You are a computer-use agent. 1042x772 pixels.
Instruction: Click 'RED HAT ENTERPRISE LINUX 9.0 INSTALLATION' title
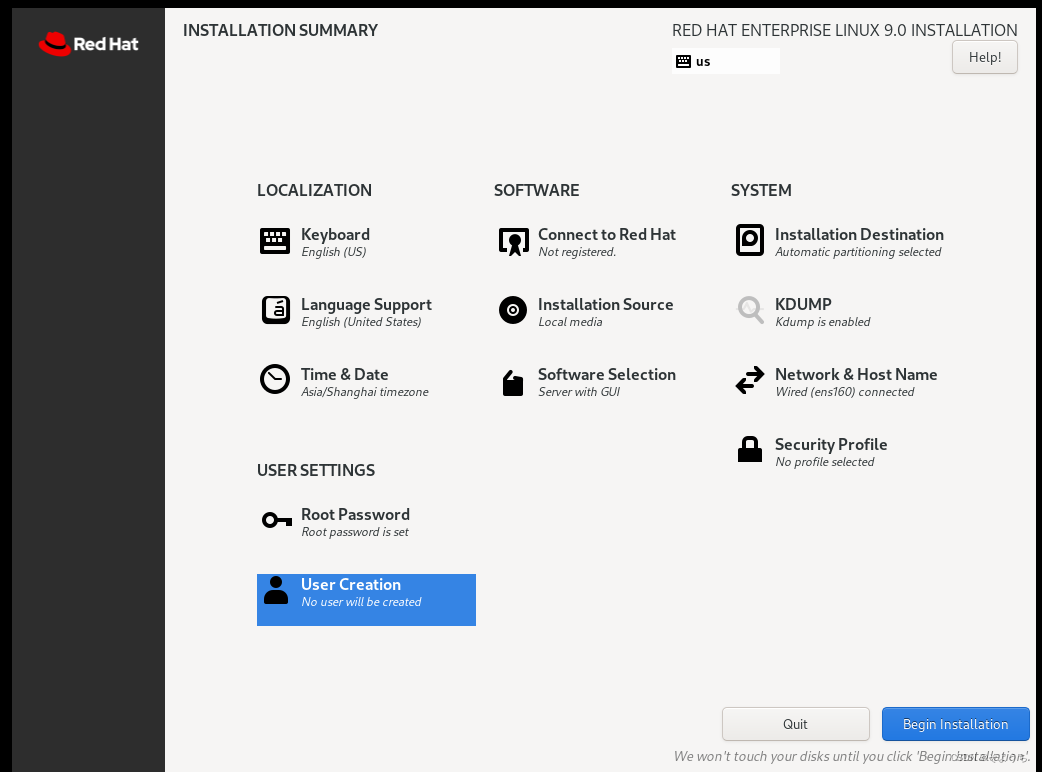[845, 31]
